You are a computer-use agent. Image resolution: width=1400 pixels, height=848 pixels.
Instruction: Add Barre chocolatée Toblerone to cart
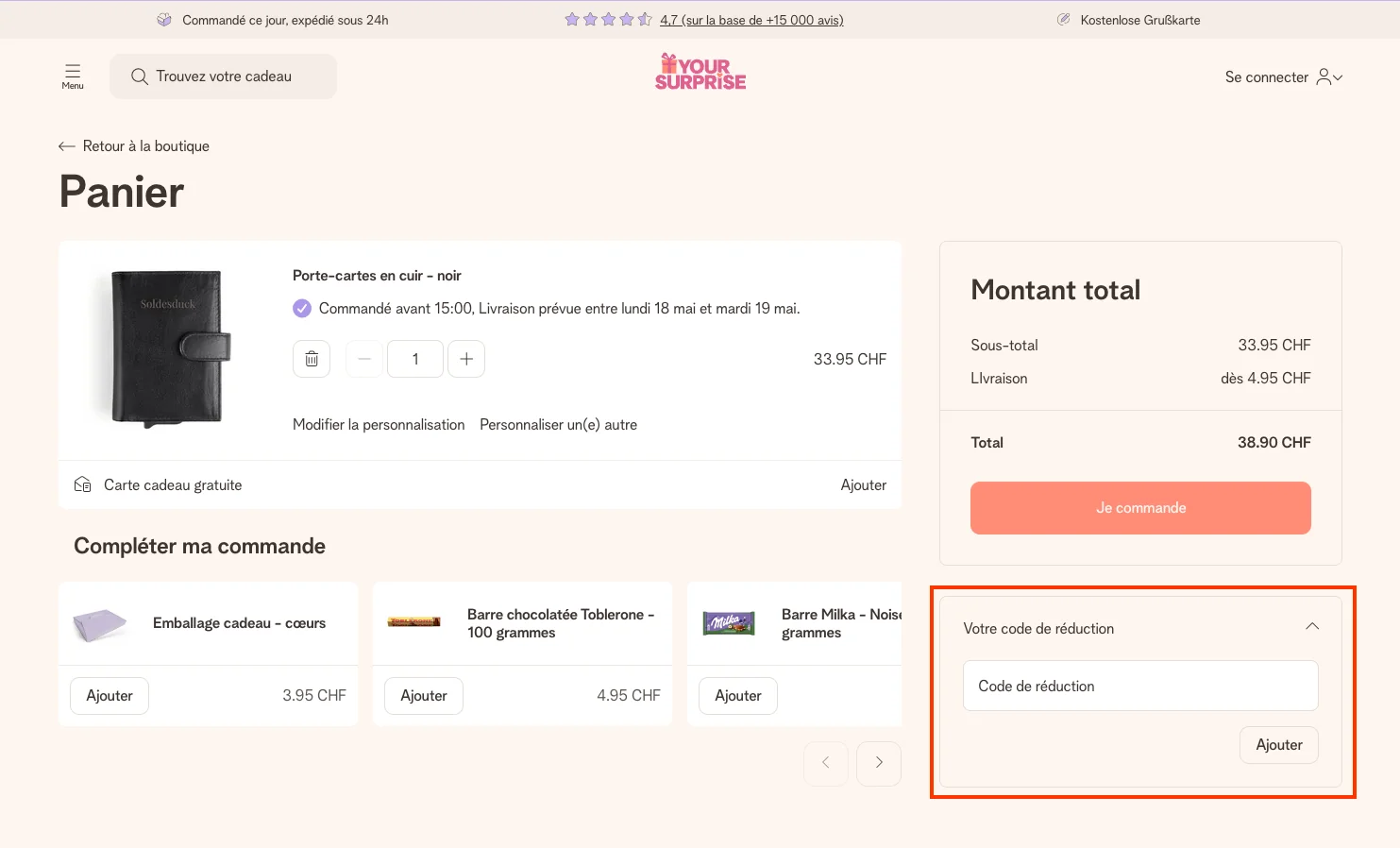point(424,696)
